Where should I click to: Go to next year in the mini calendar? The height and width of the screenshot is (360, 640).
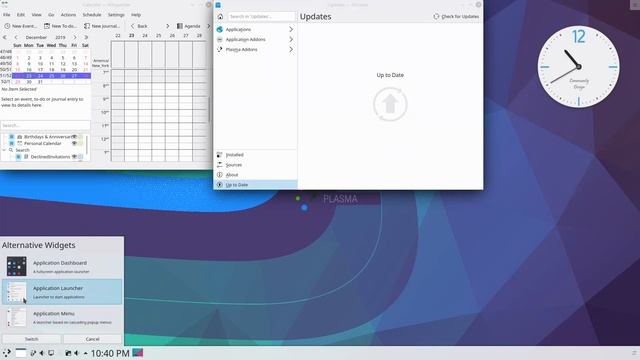pos(86,37)
